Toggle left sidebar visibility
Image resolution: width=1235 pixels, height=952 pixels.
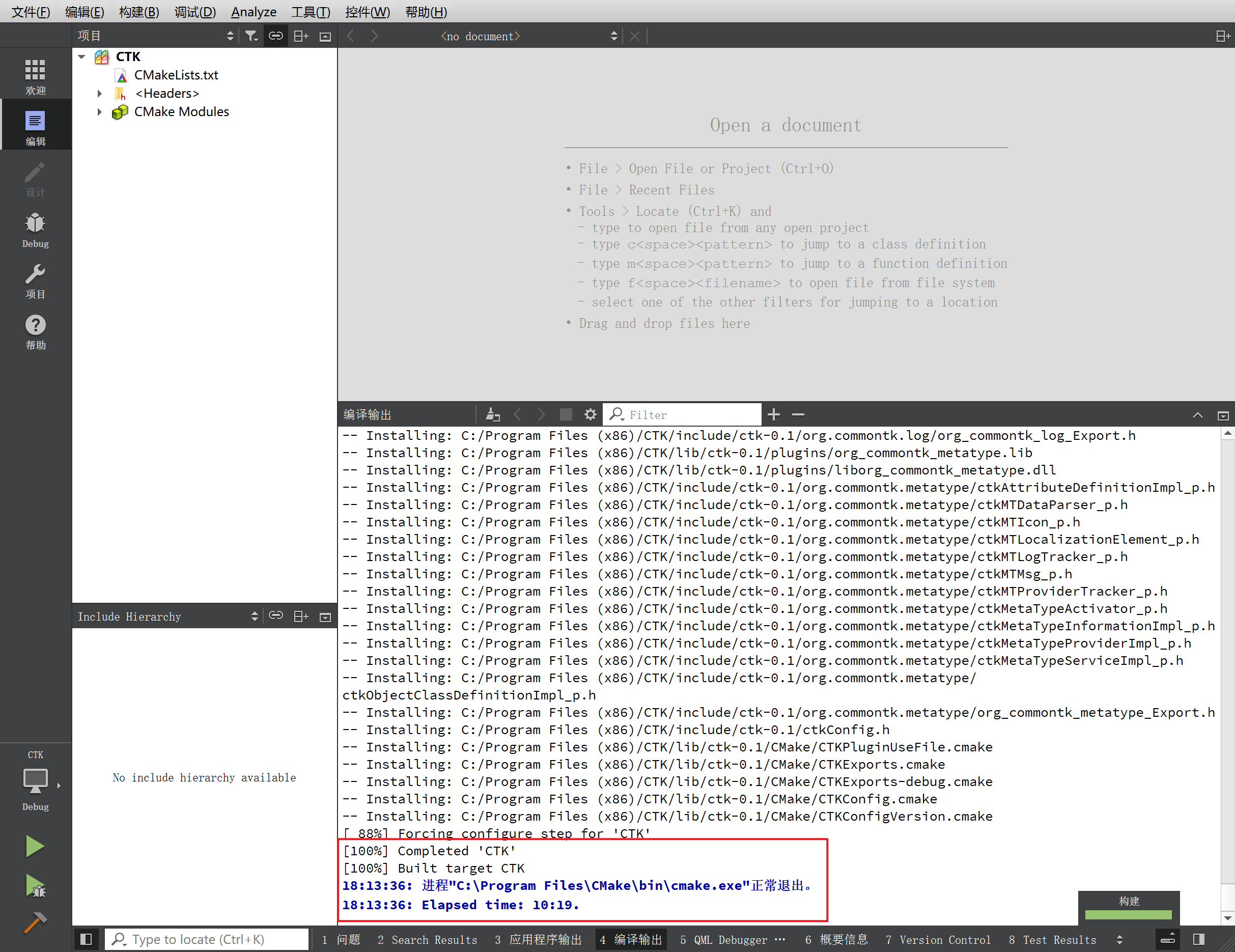86,940
